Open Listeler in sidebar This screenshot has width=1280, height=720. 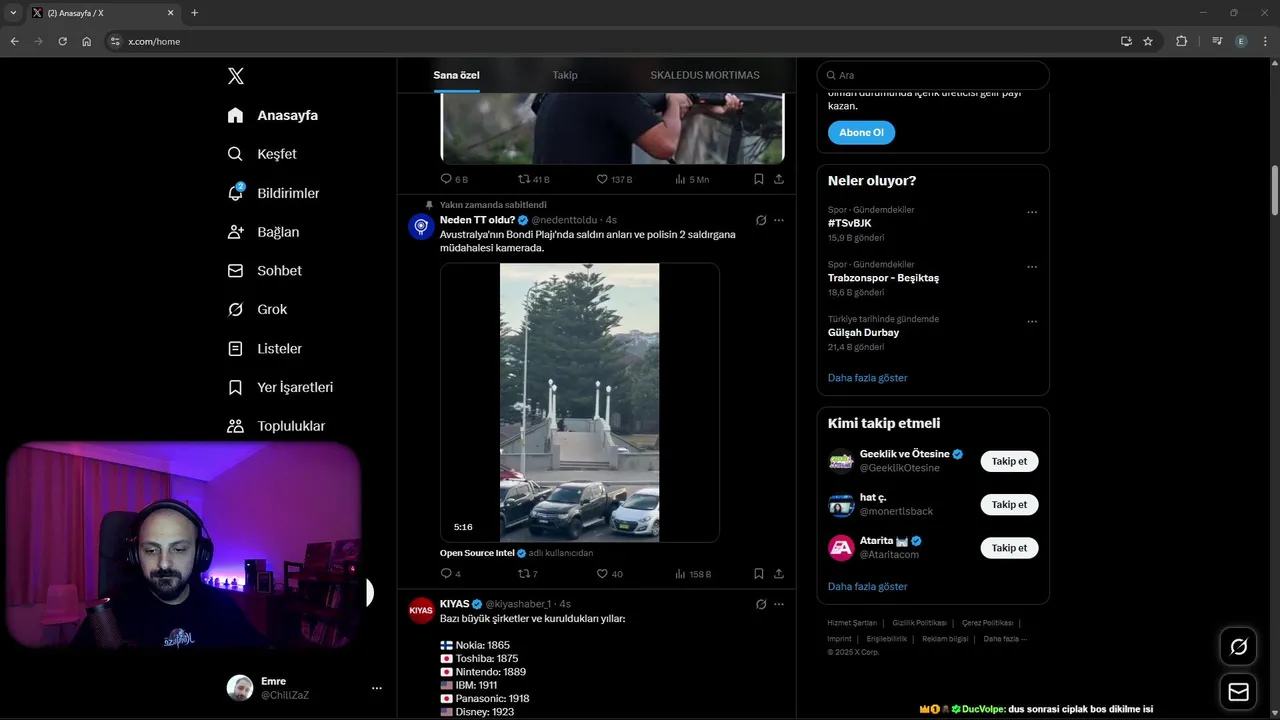[x=264, y=349]
